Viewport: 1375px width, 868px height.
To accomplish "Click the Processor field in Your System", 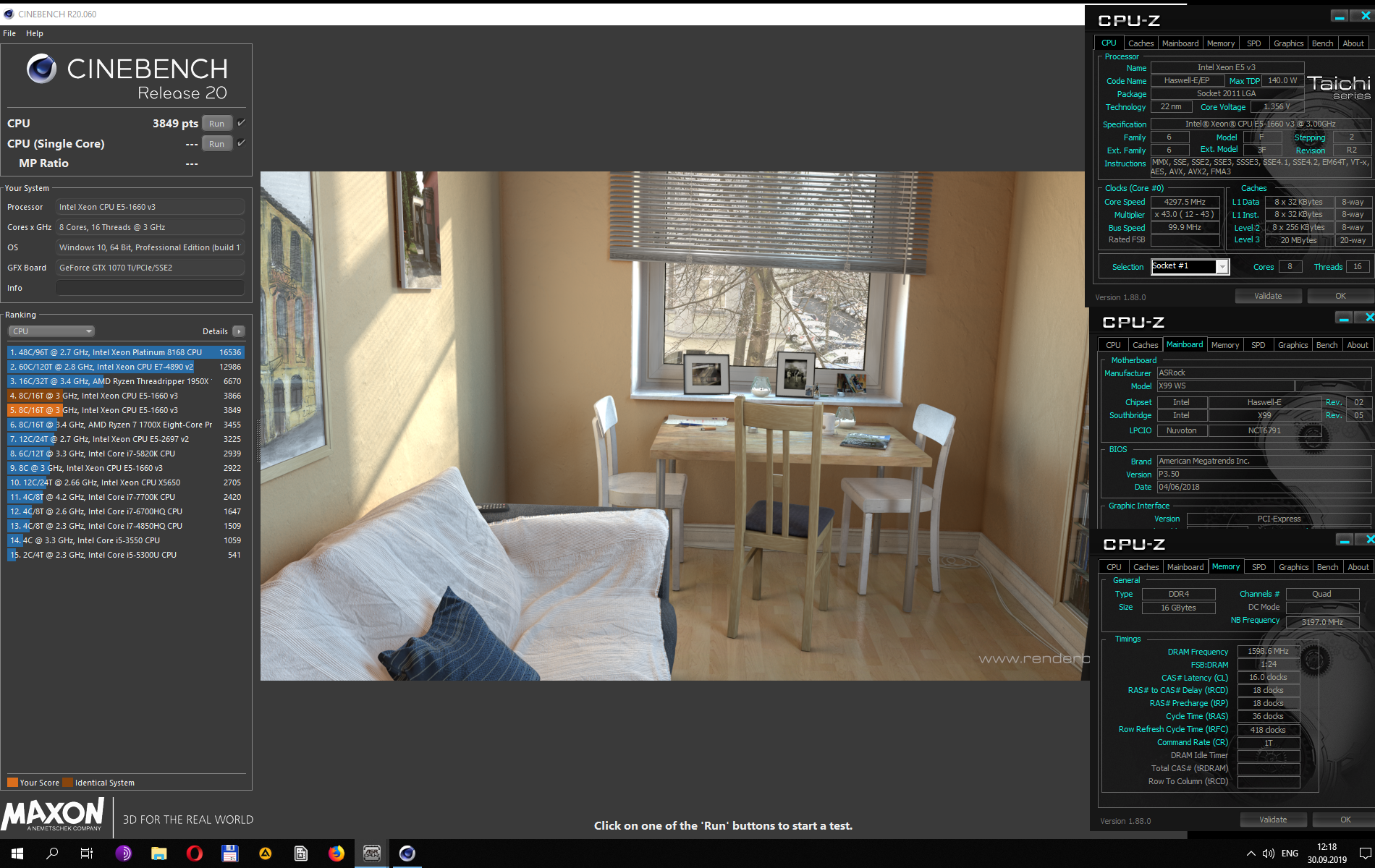I will pyautogui.click(x=150, y=207).
